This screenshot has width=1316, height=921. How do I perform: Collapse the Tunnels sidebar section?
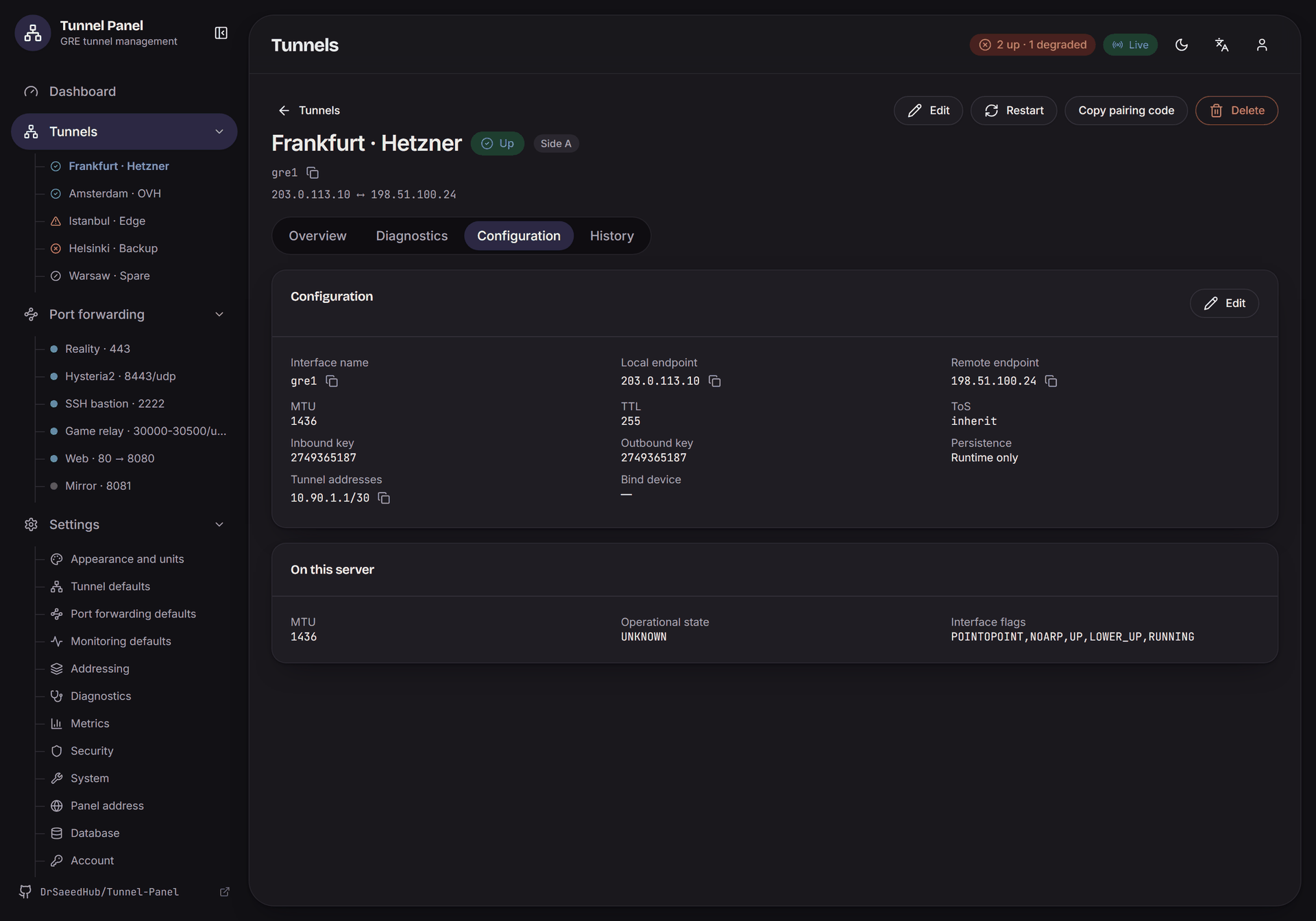point(219,132)
